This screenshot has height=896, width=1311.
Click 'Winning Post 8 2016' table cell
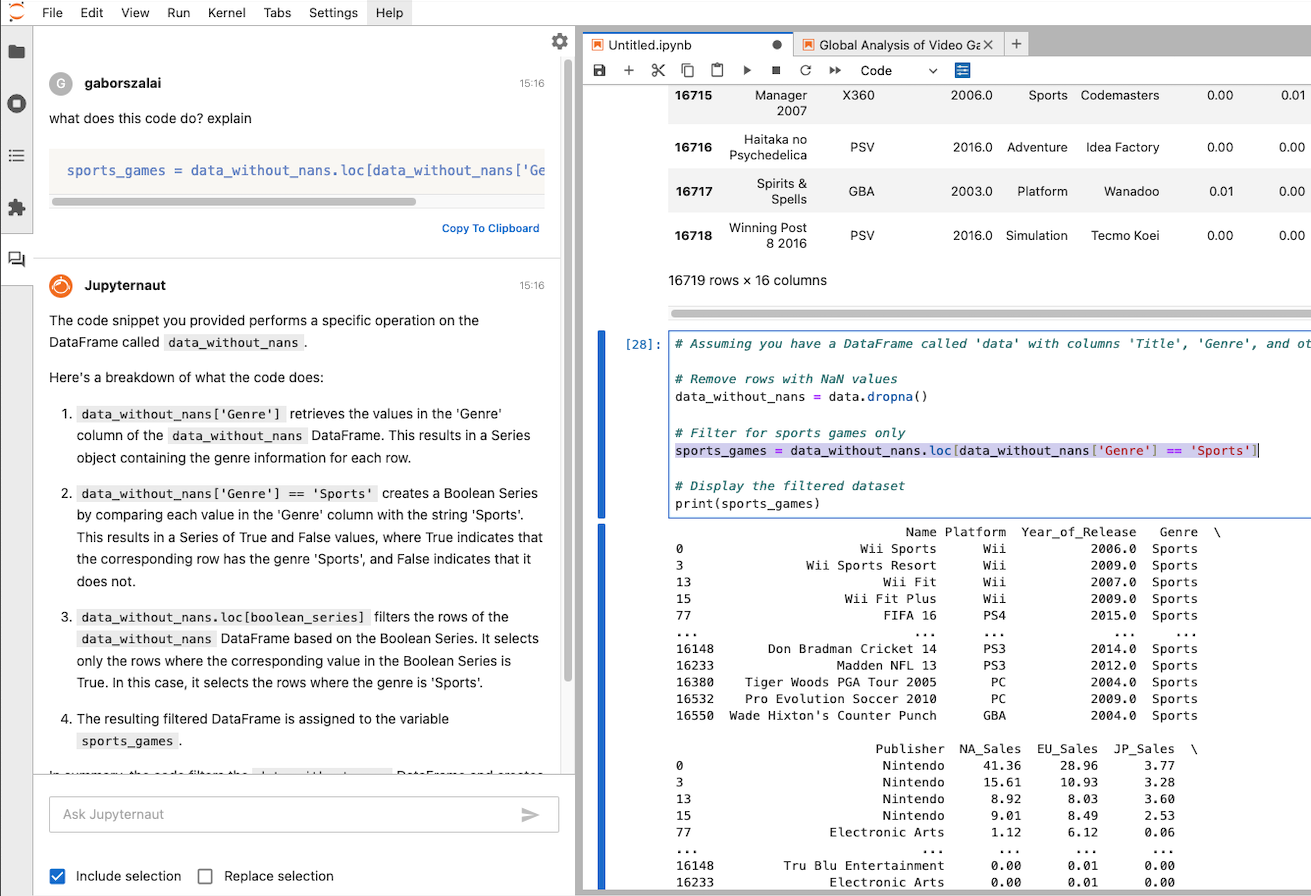[x=768, y=236]
